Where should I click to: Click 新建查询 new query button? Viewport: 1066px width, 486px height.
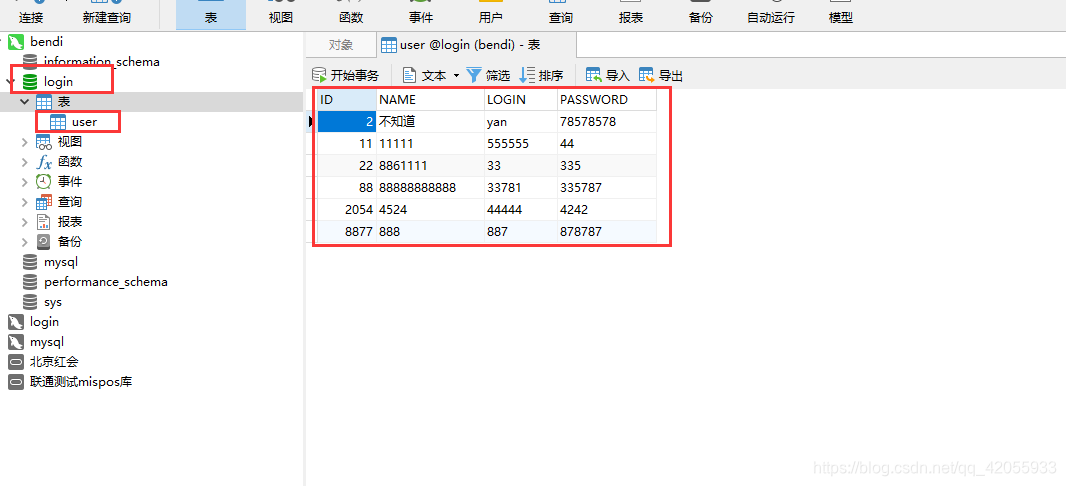[107, 15]
